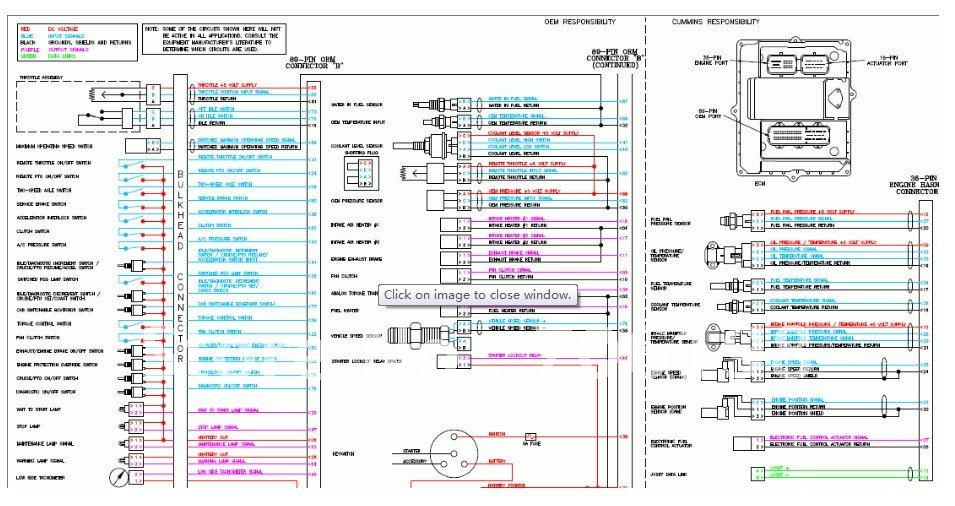Click the engine position sensor symbol
Image resolution: width=955 pixels, height=506 pixels.
(x=726, y=406)
